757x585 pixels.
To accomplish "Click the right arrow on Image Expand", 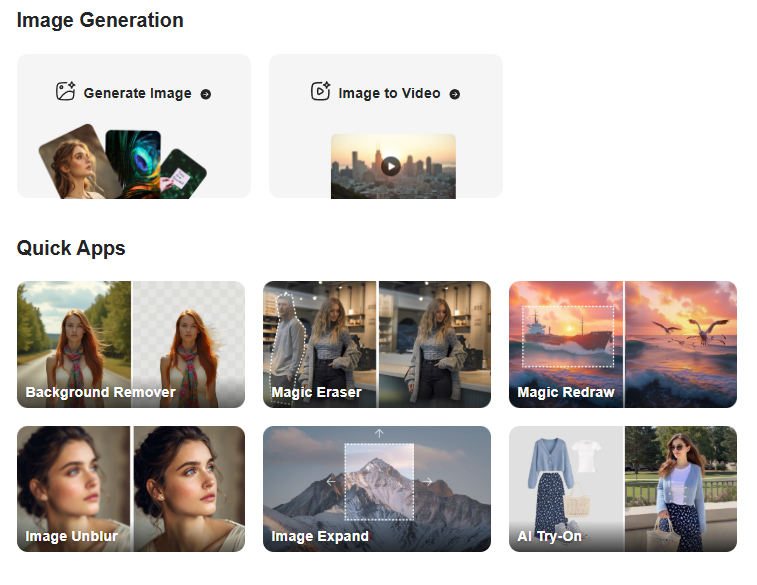I will point(427,482).
